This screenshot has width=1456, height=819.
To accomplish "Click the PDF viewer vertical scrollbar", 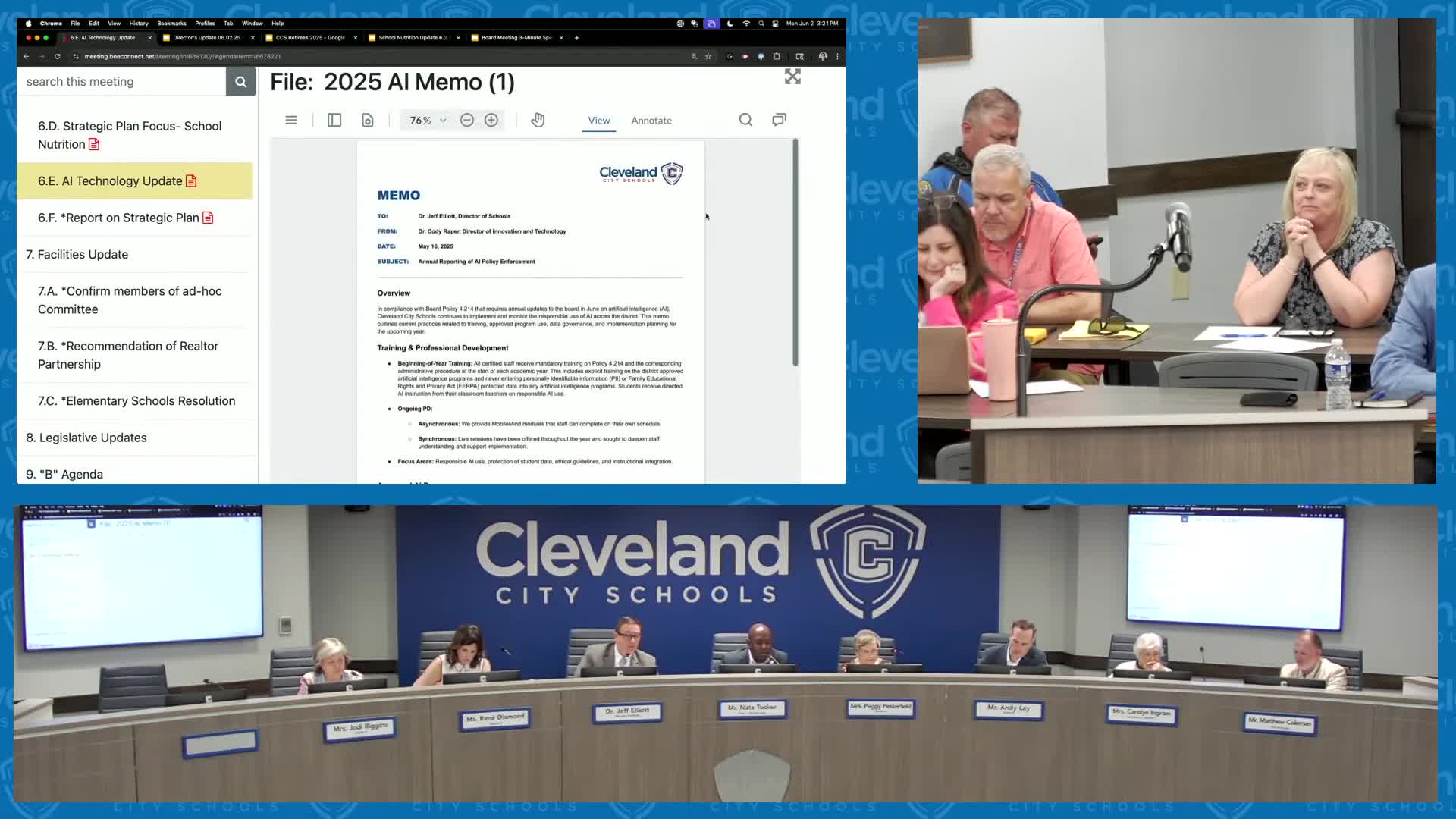I will 795,253.
